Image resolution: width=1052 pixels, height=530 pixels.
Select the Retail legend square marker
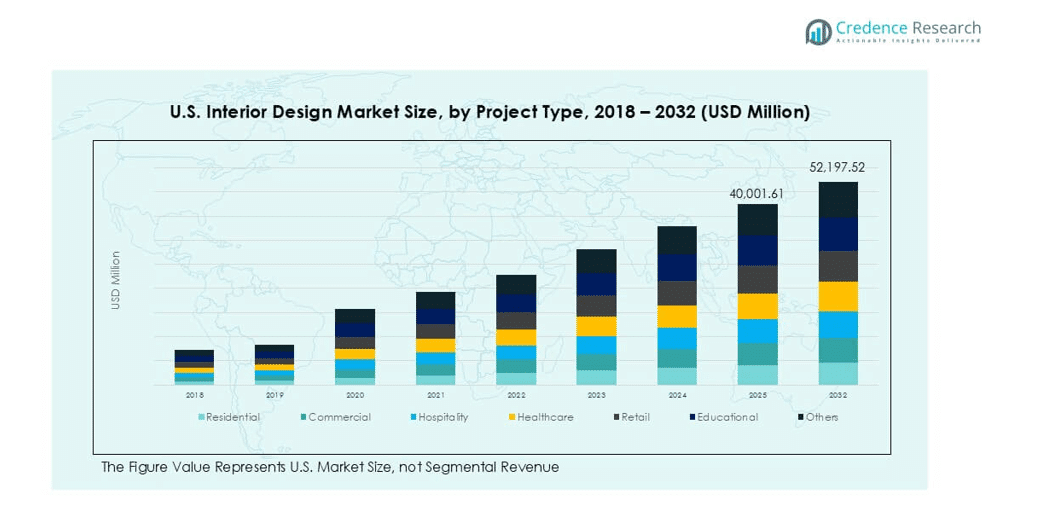615,417
